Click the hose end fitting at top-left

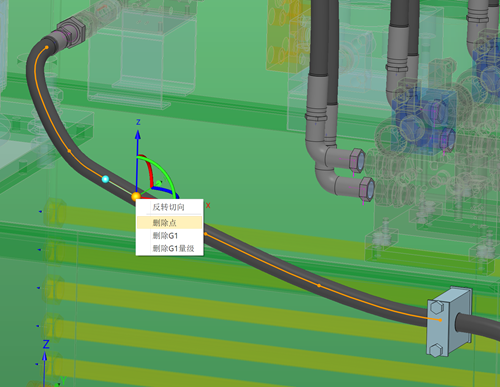pyautogui.click(x=71, y=32)
